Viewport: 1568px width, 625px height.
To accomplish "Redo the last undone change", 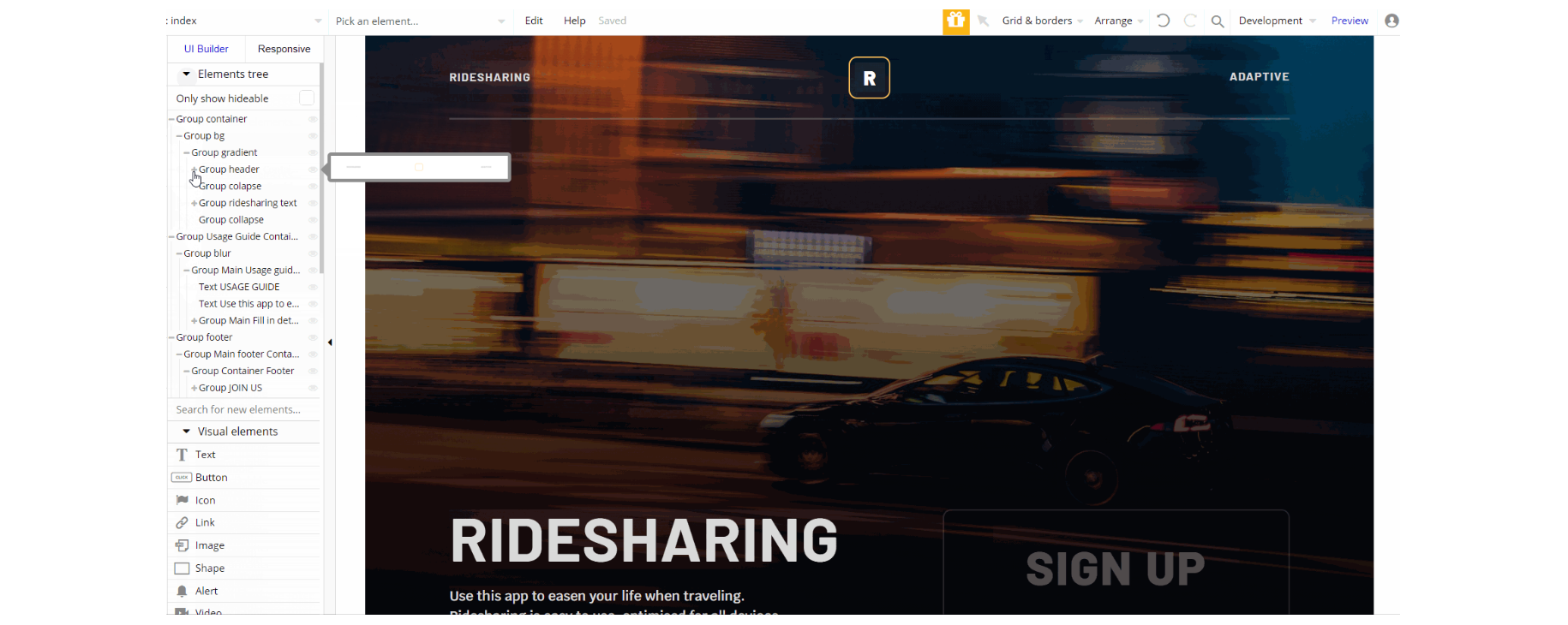I will point(1190,21).
